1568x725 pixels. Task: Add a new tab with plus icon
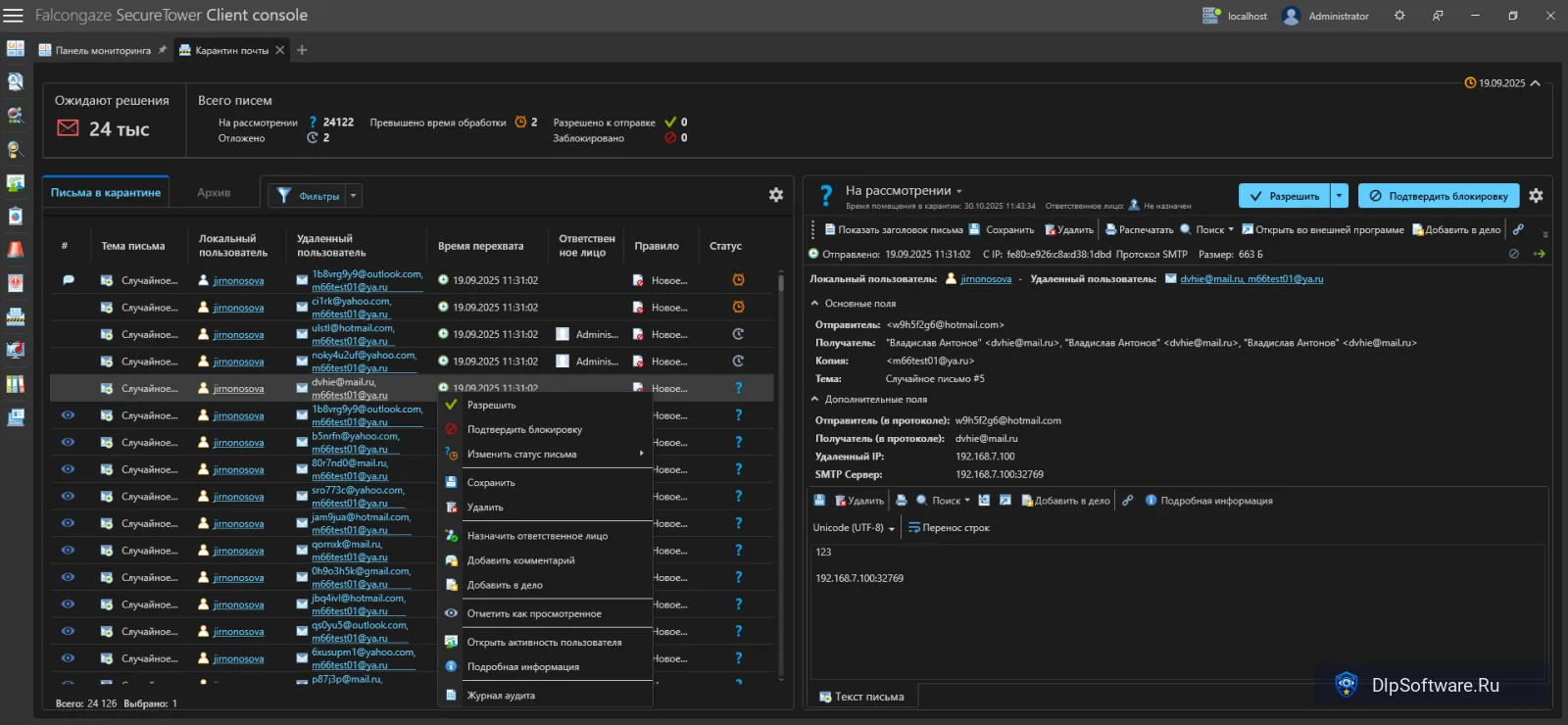pyautogui.click(x=302, y=50)
